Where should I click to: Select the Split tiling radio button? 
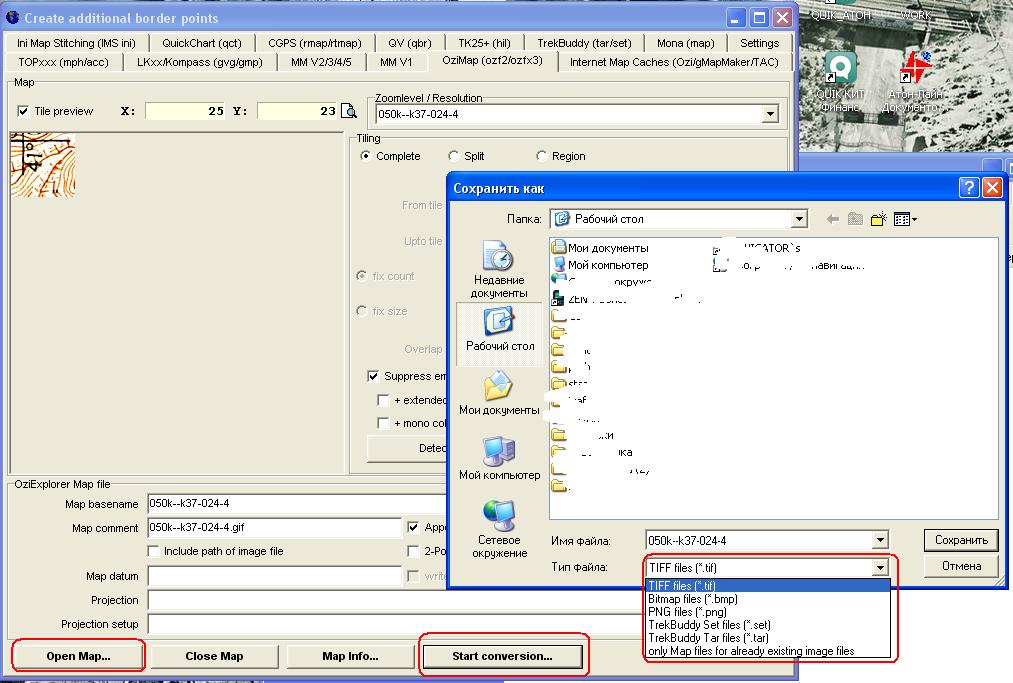pyautogui.click(x=454, y=156)
